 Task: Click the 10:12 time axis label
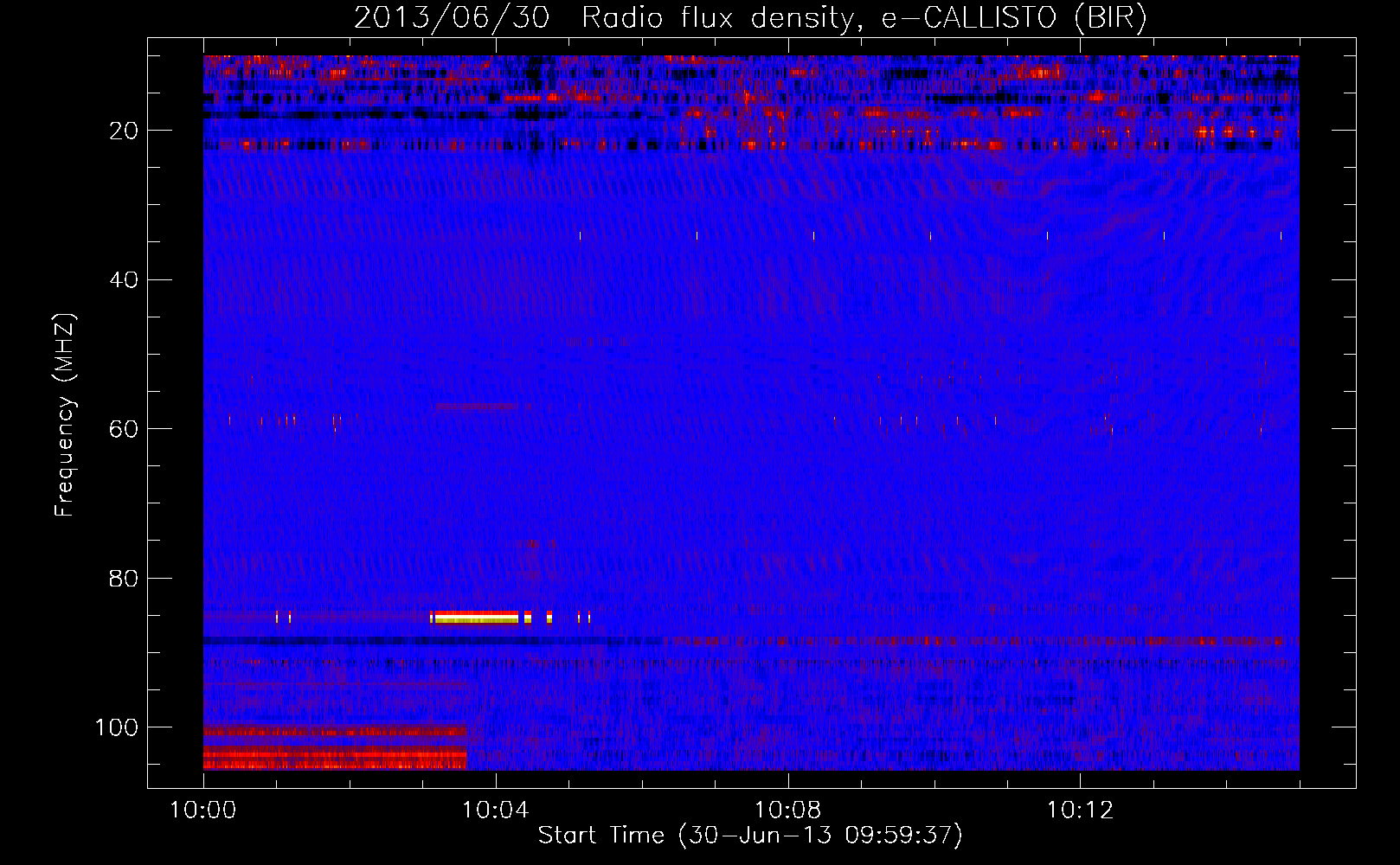pyautogui.click(x=1080, y=811)
